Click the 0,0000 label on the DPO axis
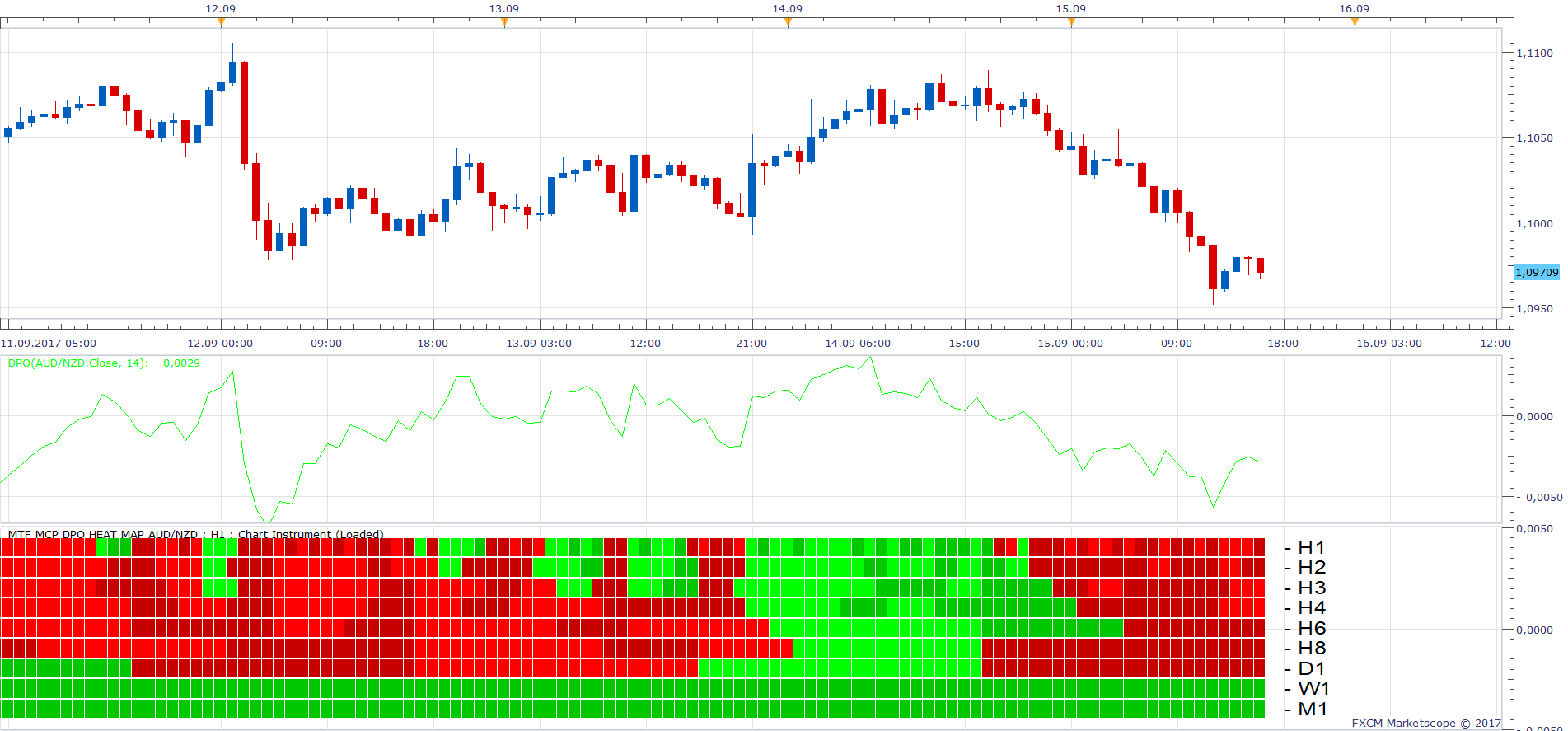This screenshot has height=731, width=1568. click(x=1534, y=416)
